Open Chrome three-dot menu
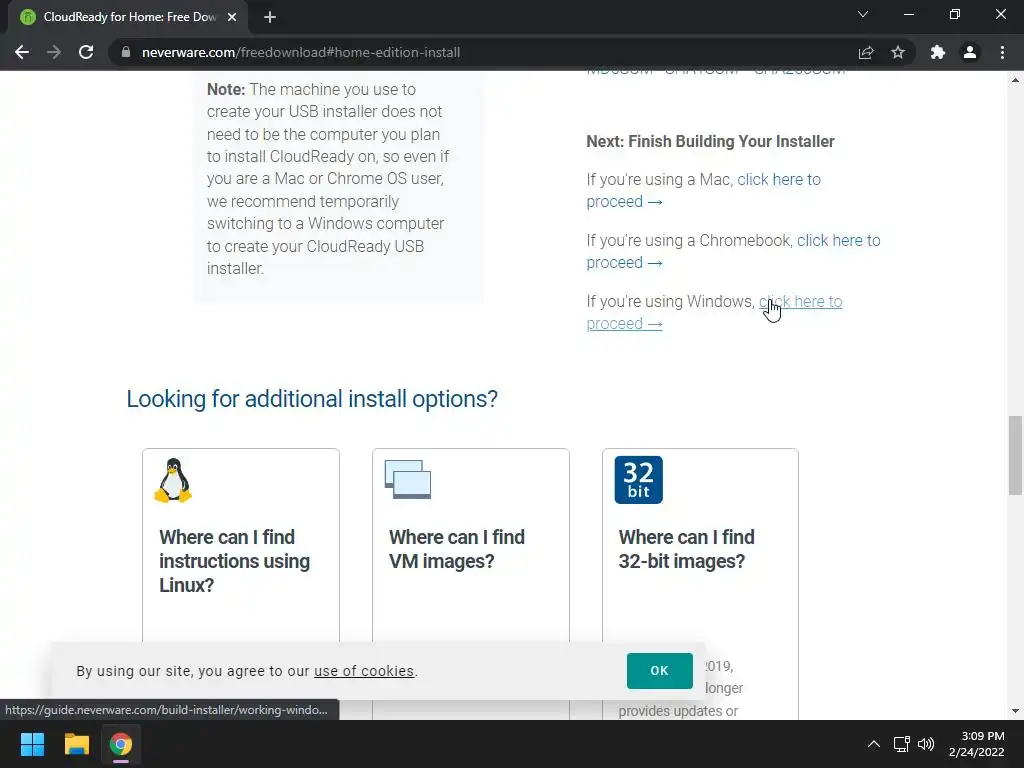 1002,52
